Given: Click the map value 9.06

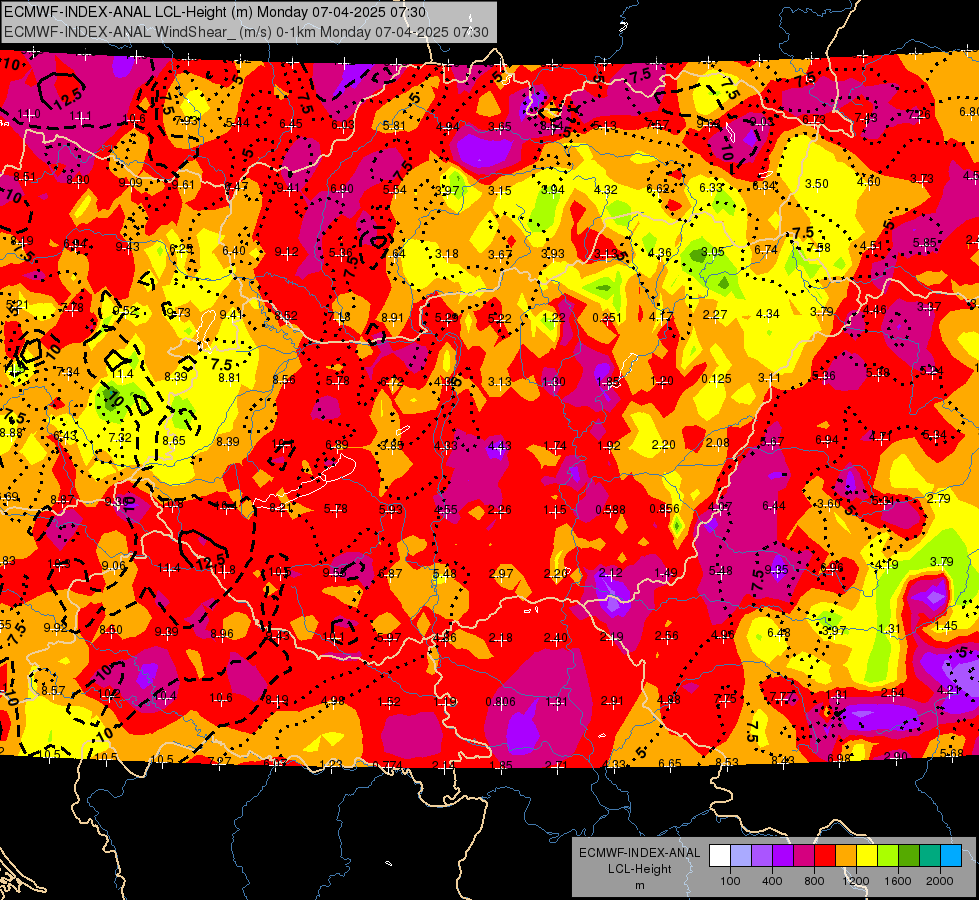Looking at the screenshot, I should click(x=113, y=566).
